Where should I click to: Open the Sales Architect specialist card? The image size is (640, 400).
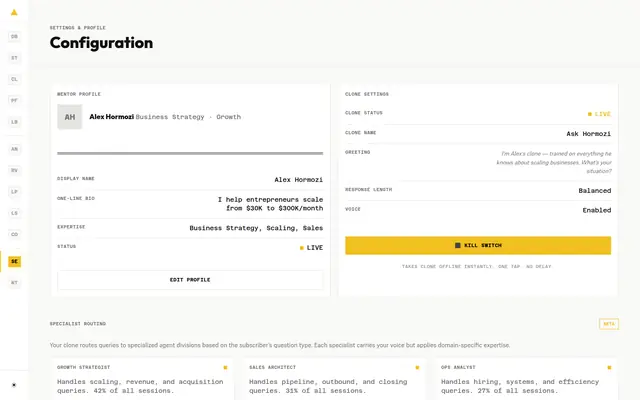(x=334, y=379)
